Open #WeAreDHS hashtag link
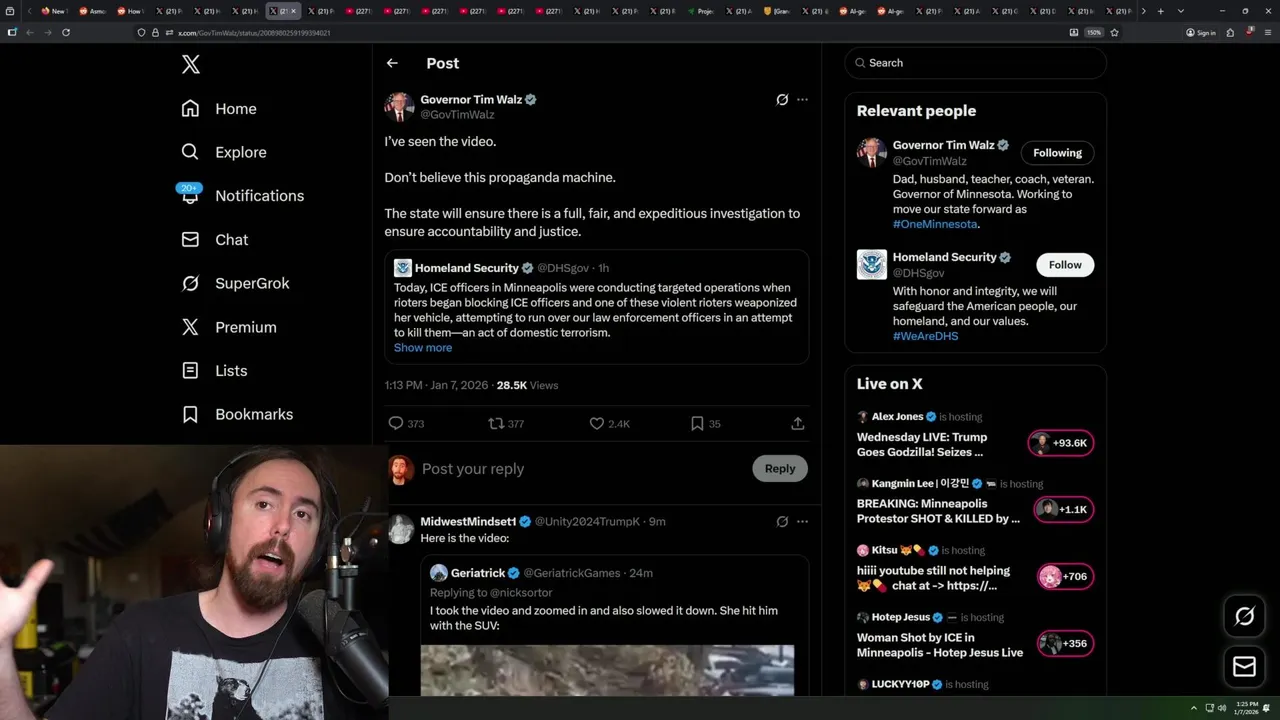Image resolution: width=1280 pixels, height=720 pixels. pyautogui.click(x=925, y=336)
